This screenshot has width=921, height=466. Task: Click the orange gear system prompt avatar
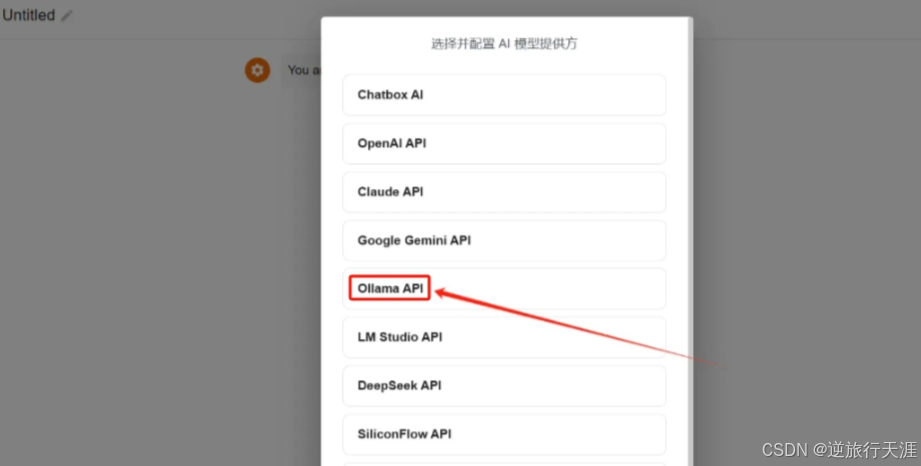[x=257, y=70]
